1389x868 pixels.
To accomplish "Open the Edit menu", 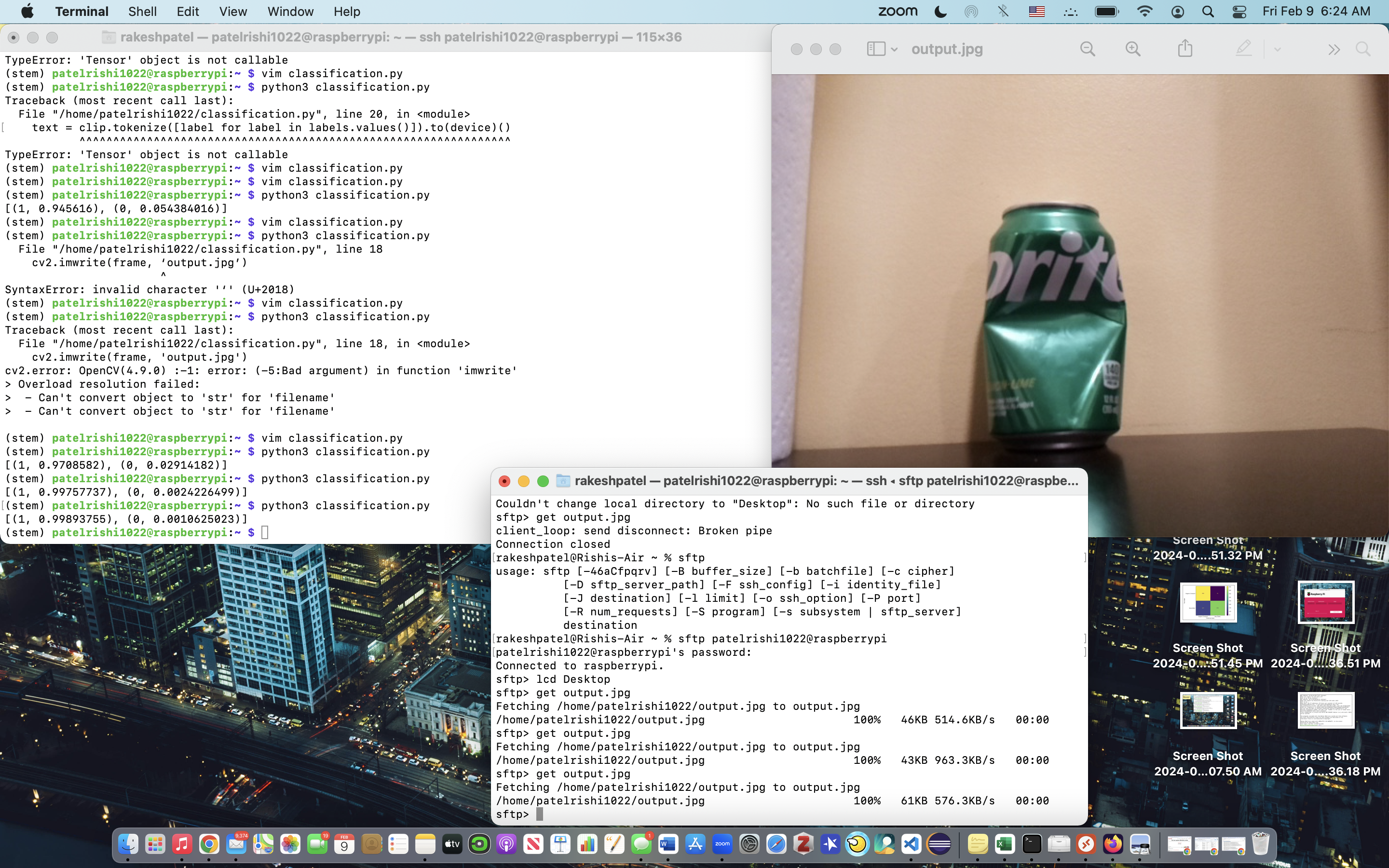I will [188, 12].
